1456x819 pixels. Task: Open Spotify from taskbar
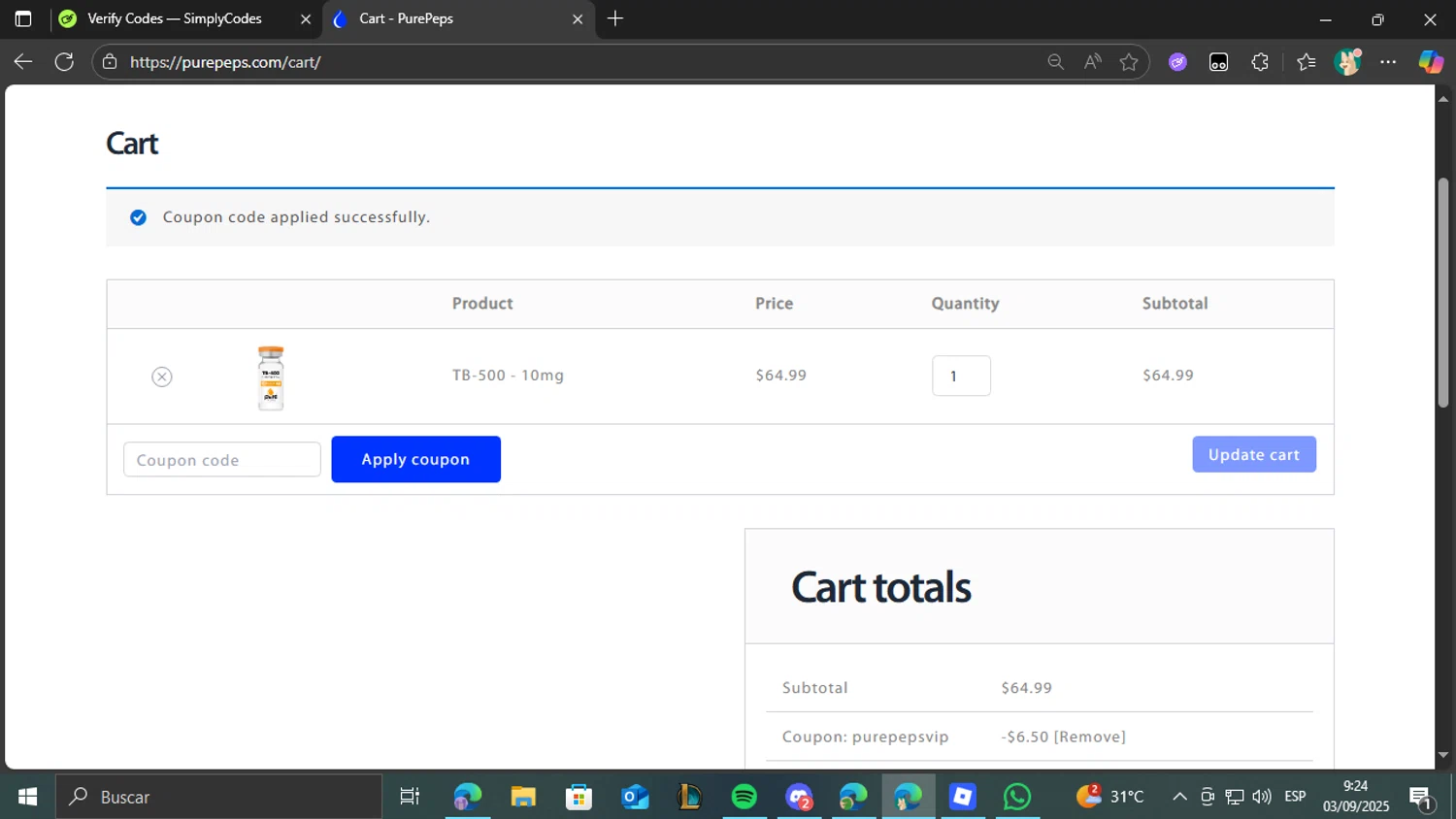(x=745, y=797)
